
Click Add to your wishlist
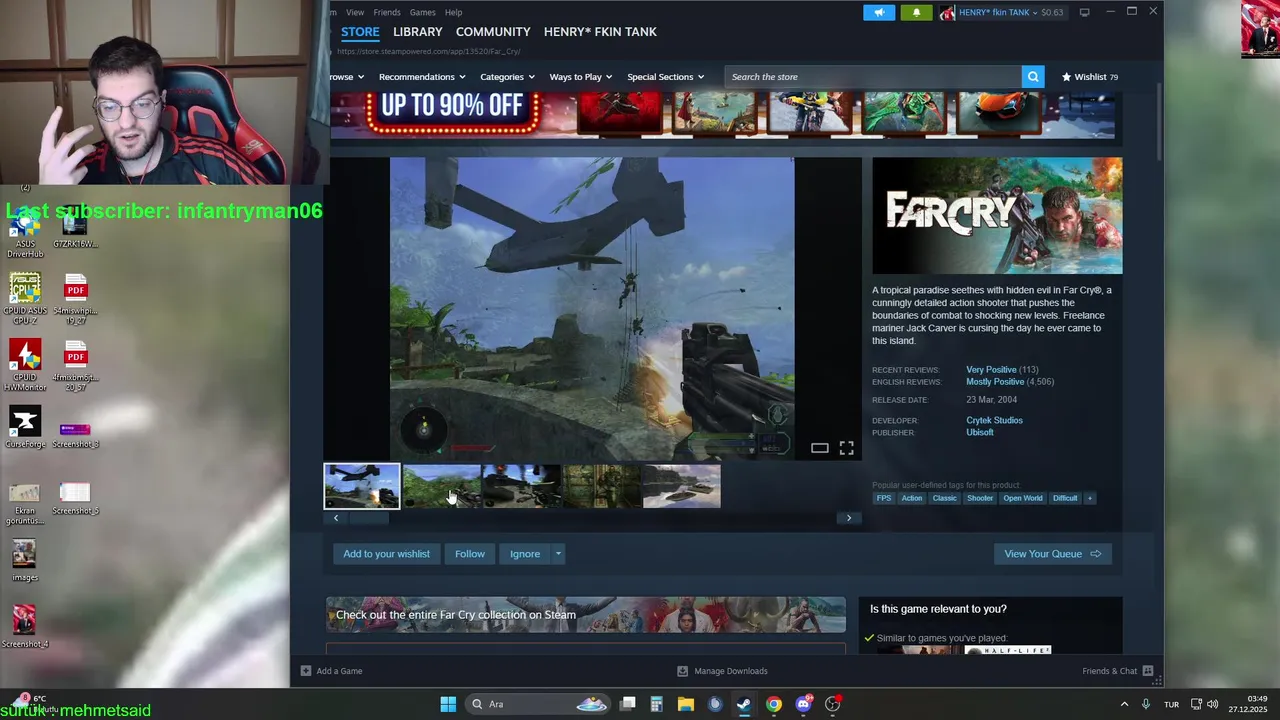click(386, 554)
